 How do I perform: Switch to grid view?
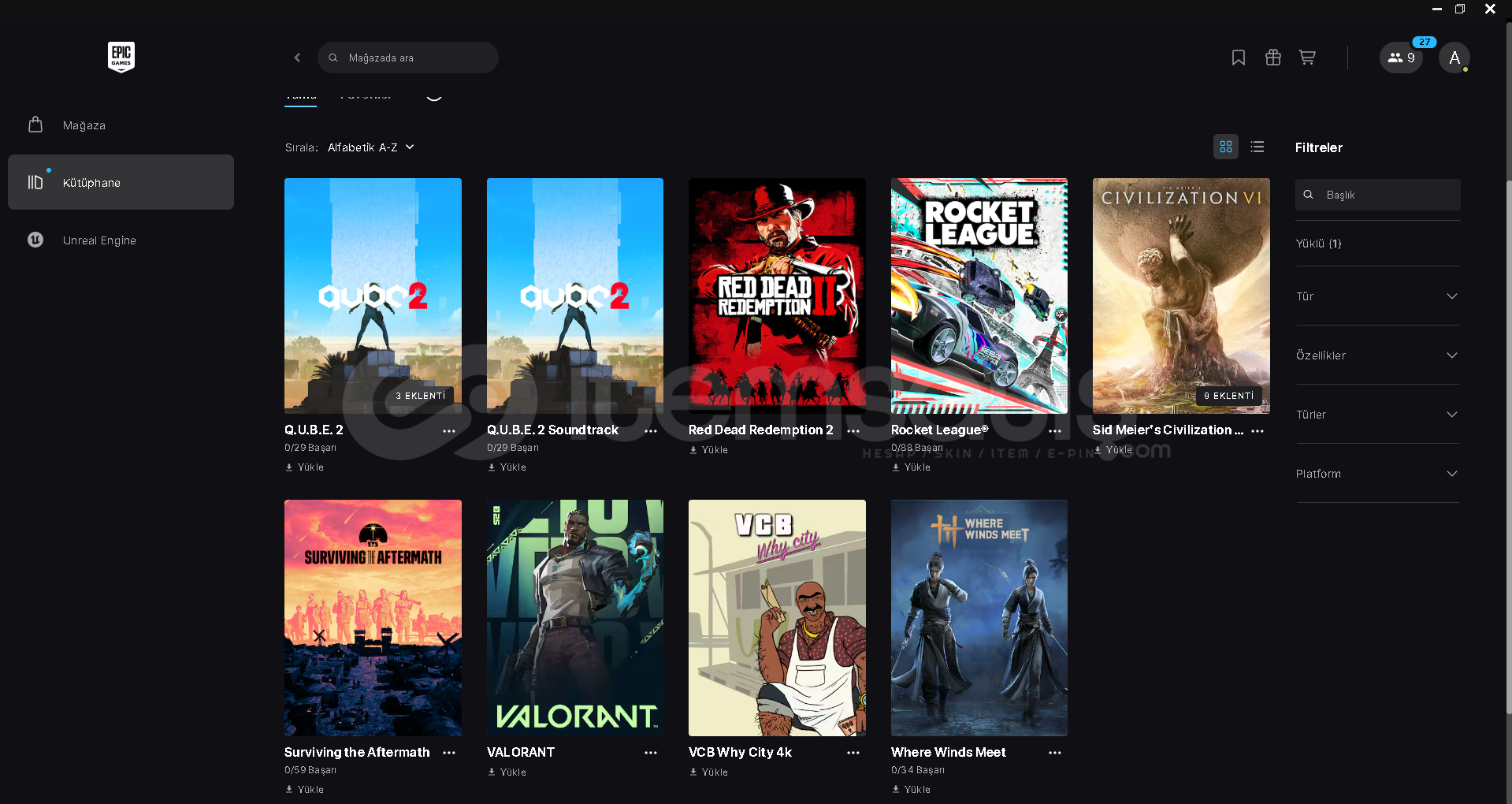pos(1226,147)
